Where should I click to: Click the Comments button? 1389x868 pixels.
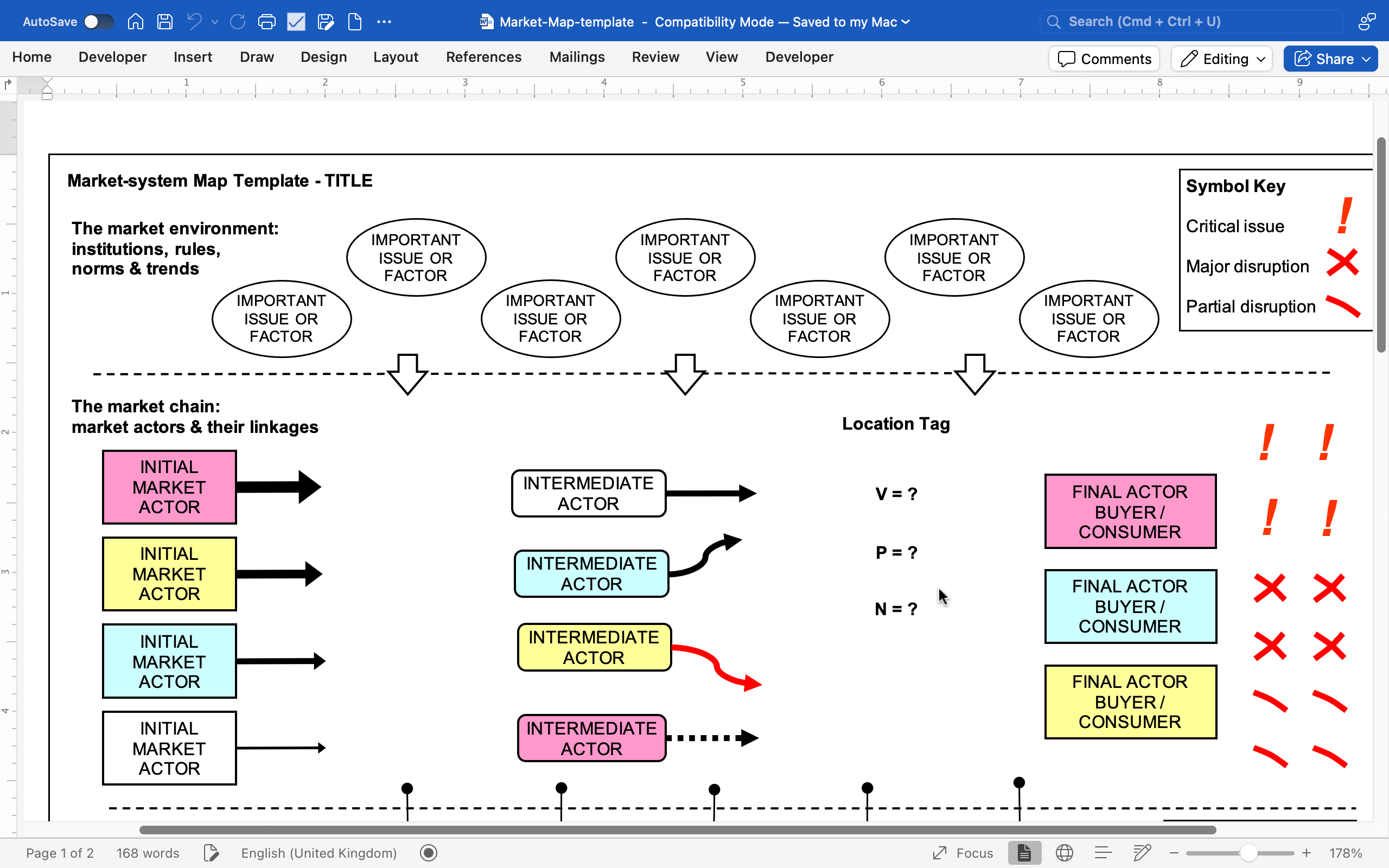tap(1104, 59)
